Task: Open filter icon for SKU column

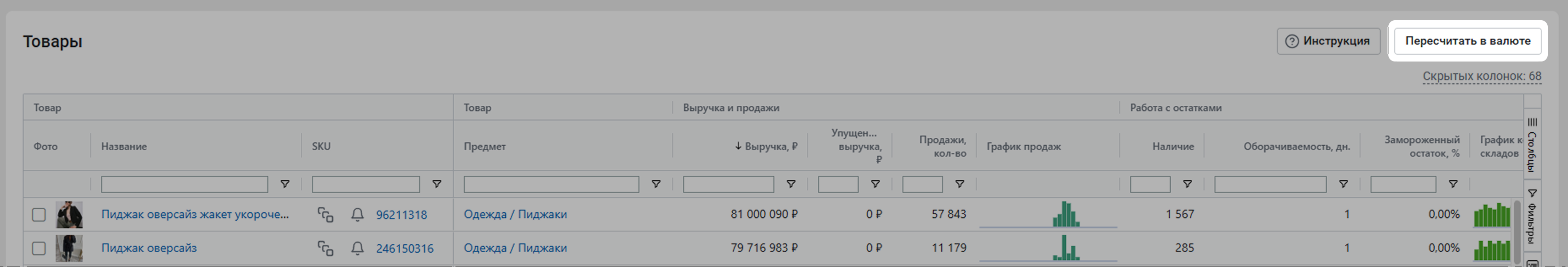Action: point(436,184)
